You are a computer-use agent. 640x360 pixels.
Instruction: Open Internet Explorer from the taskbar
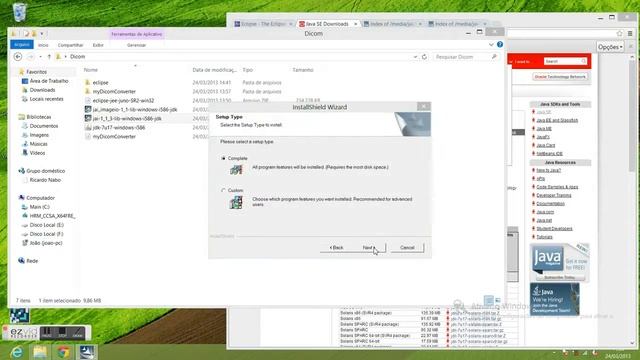point(16,352)
